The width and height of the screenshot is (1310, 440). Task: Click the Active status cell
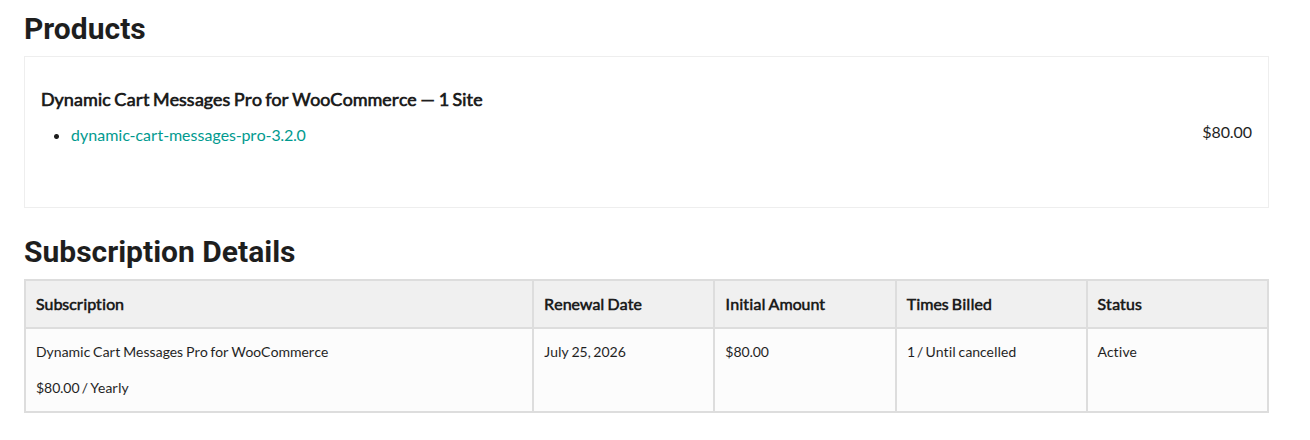[x=1117, y=352]
